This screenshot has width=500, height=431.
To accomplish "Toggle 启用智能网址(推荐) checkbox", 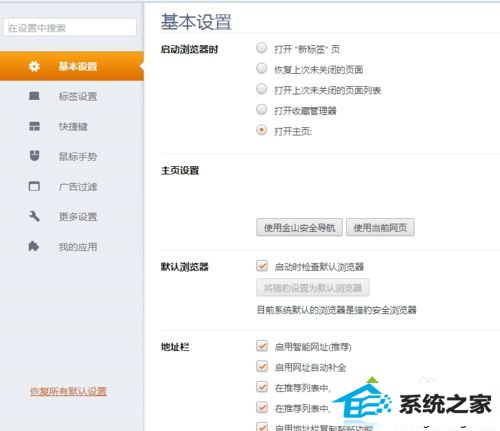I will (x=262, y=346).
